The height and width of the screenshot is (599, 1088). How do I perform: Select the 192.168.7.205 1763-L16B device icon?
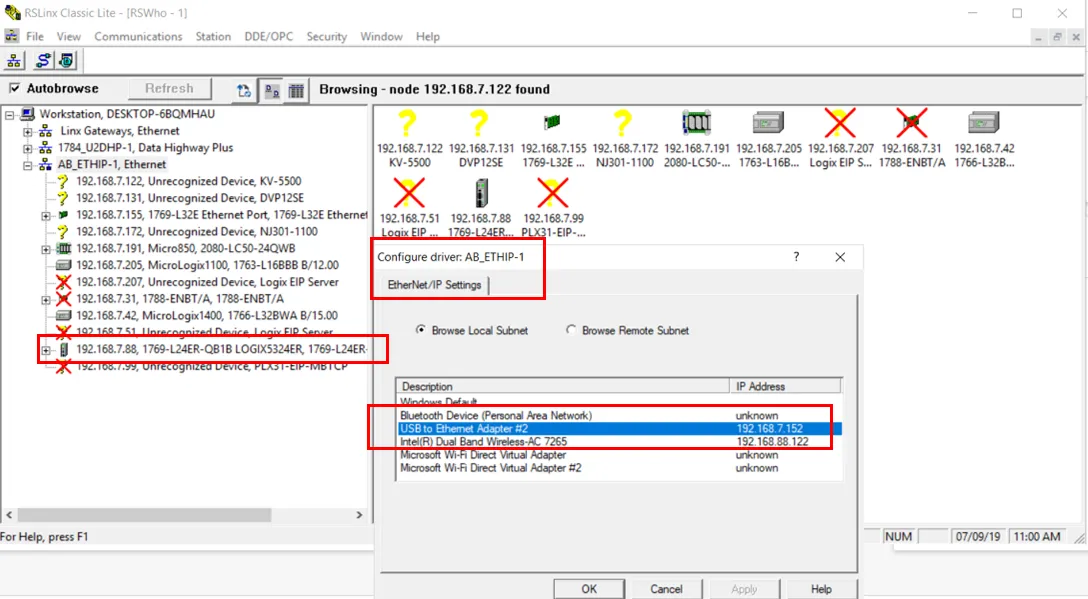point(768,124)
